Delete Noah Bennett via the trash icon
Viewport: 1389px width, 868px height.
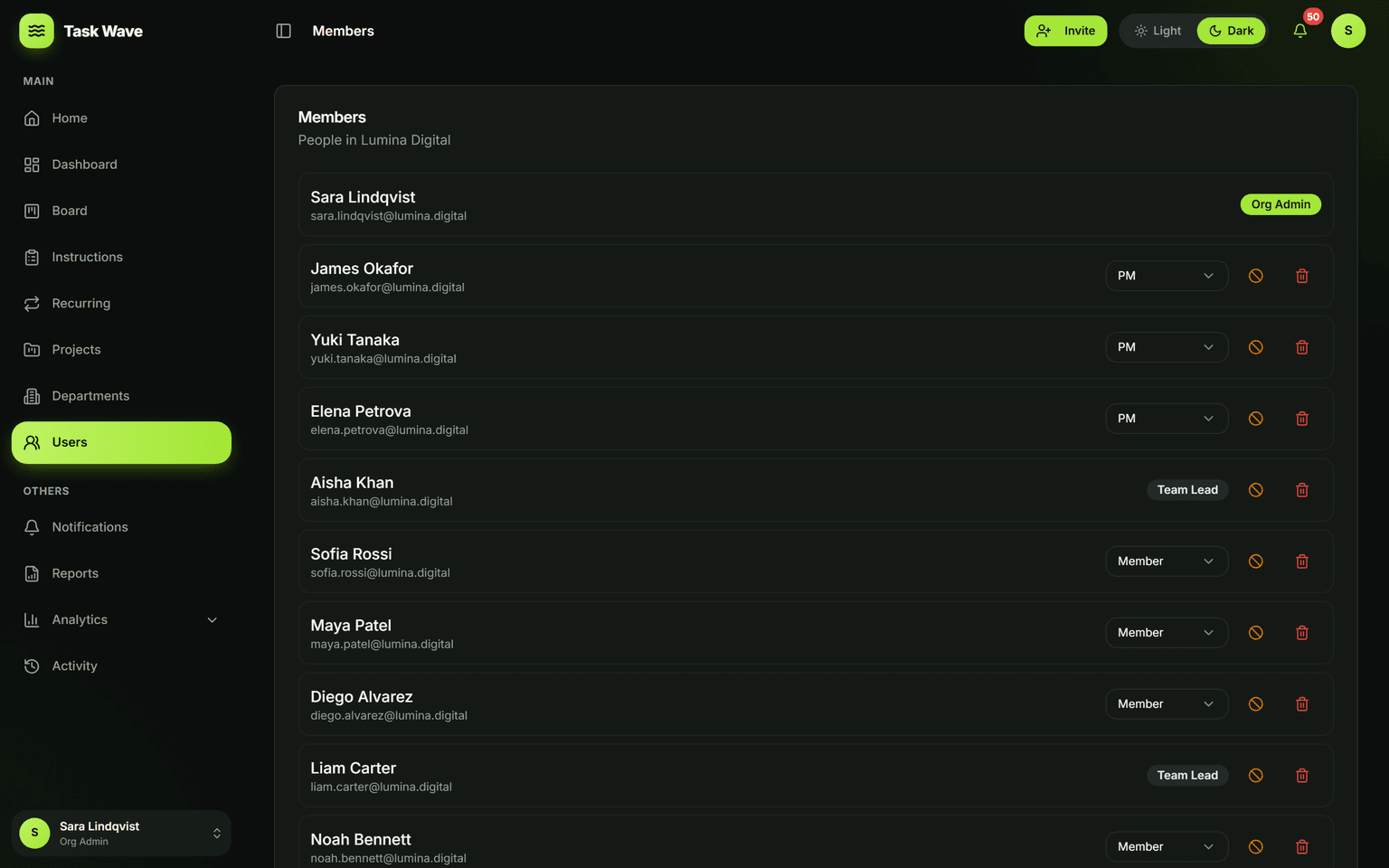(1302, 847)
